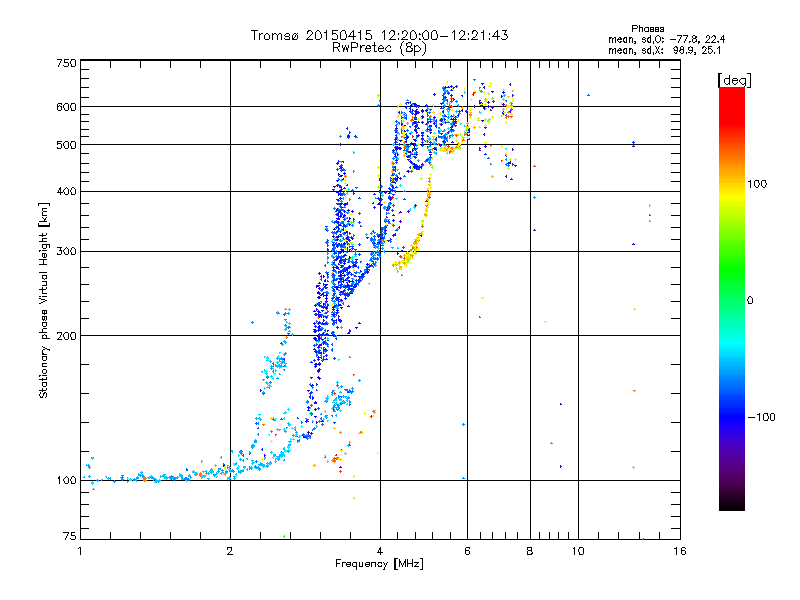Click the x-axis tick label '16'
The image size is (800, 600).
tap(680, 551)
